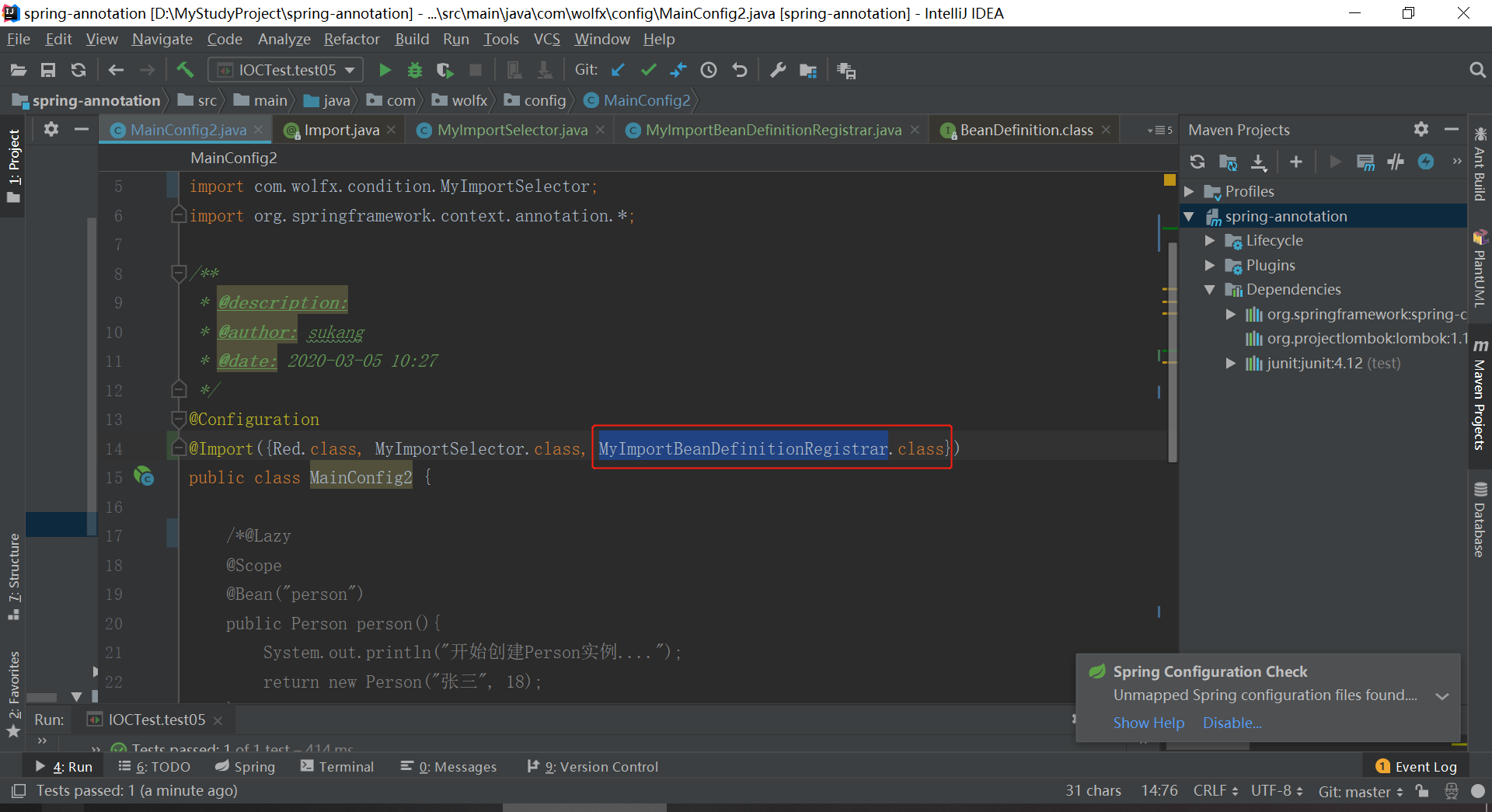Run IOCTest.test05 with the green play icon
The height and width of the screenshot is (812, 1492).
point(385,70)
